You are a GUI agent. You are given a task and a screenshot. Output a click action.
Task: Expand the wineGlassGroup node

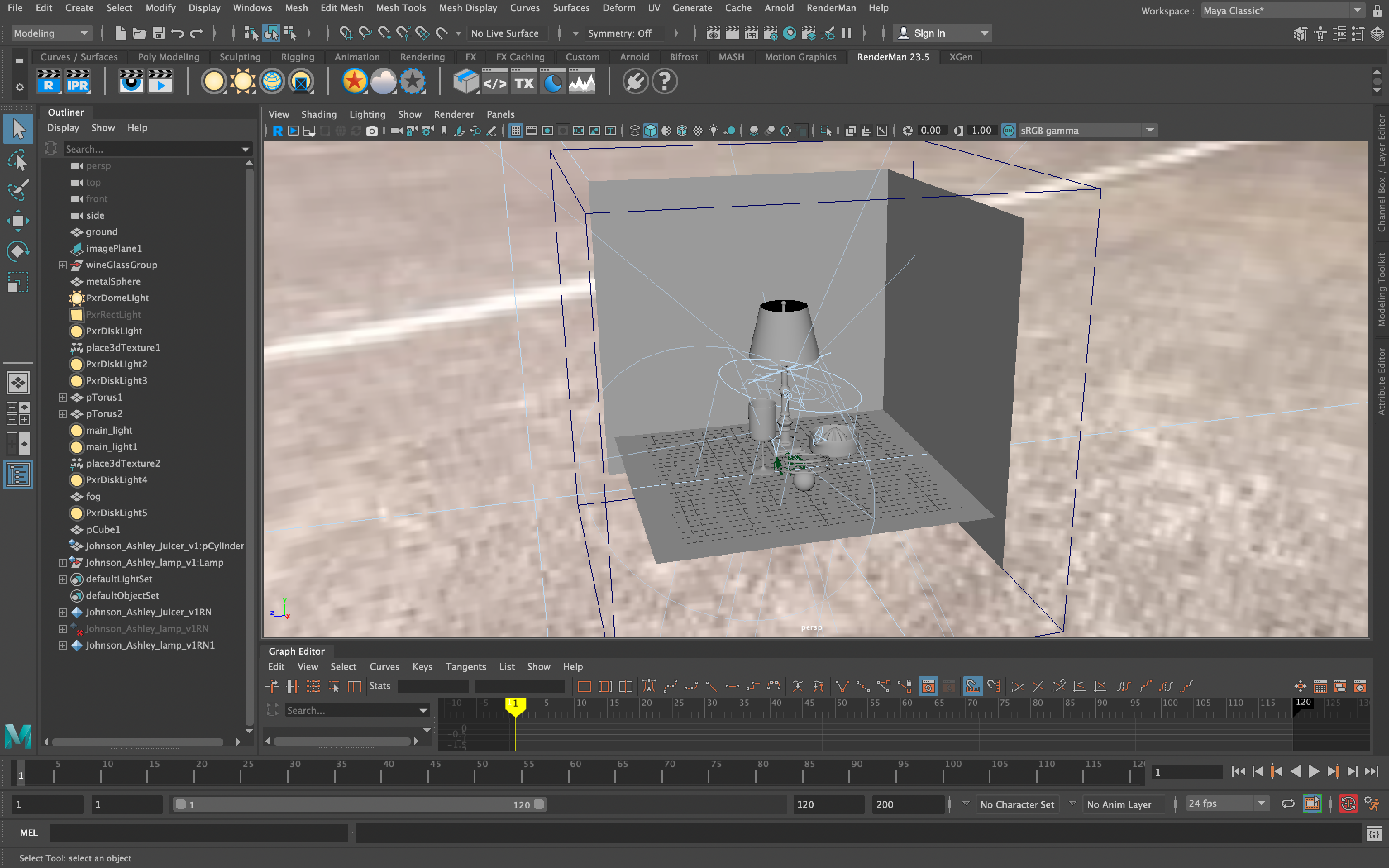(x=62, y=265)
